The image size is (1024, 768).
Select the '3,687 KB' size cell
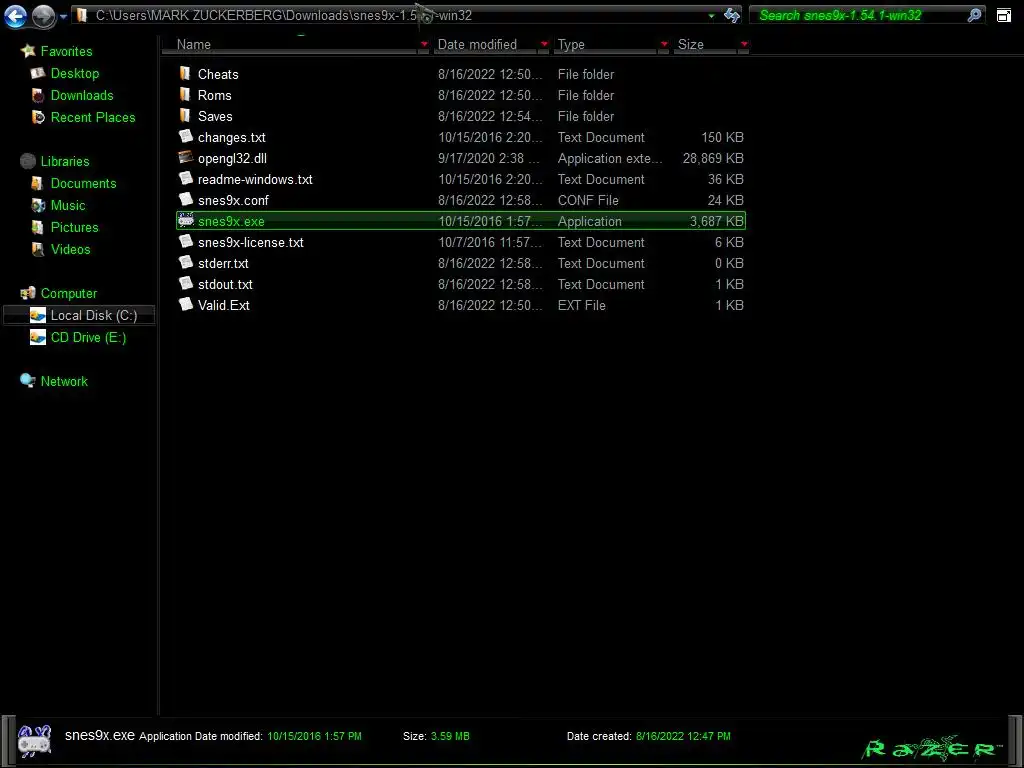tap(716, 221)
